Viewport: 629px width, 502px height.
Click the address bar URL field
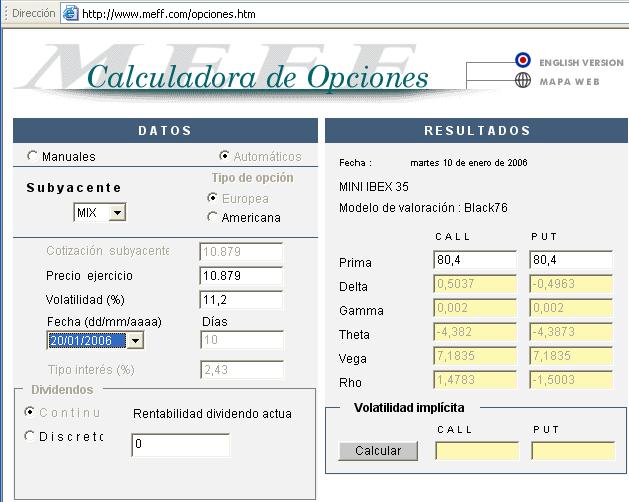pos(344,14)
